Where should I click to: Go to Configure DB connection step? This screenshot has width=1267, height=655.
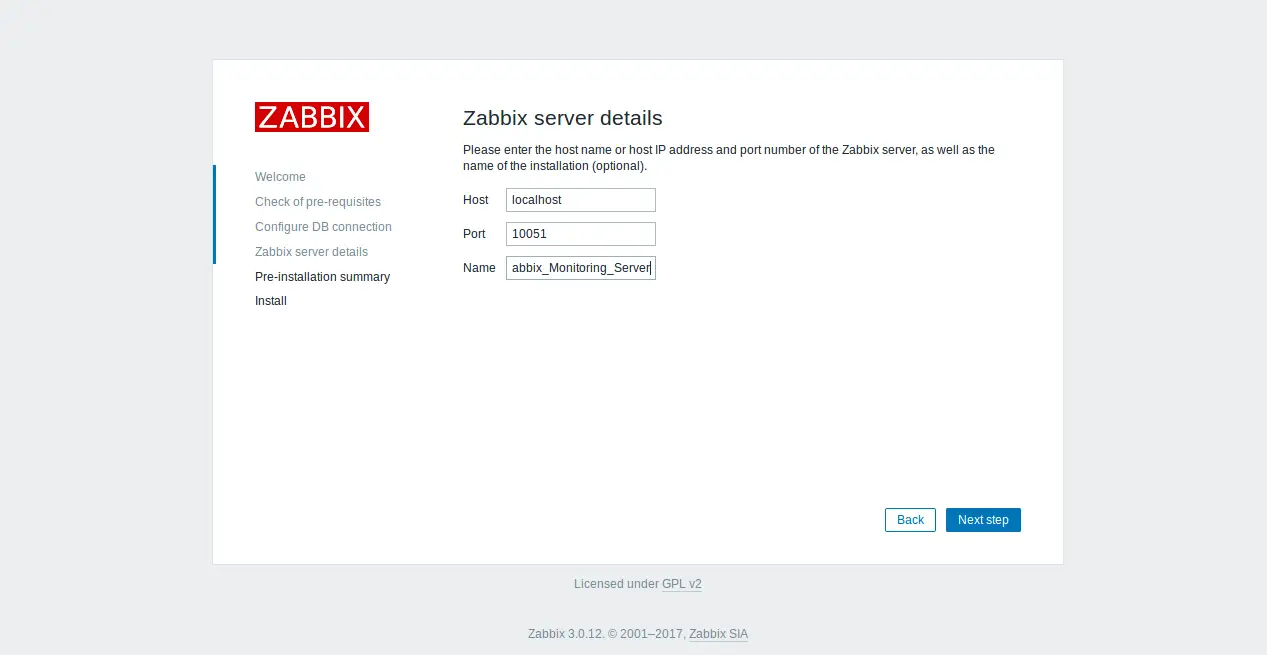tap(323, 227)
